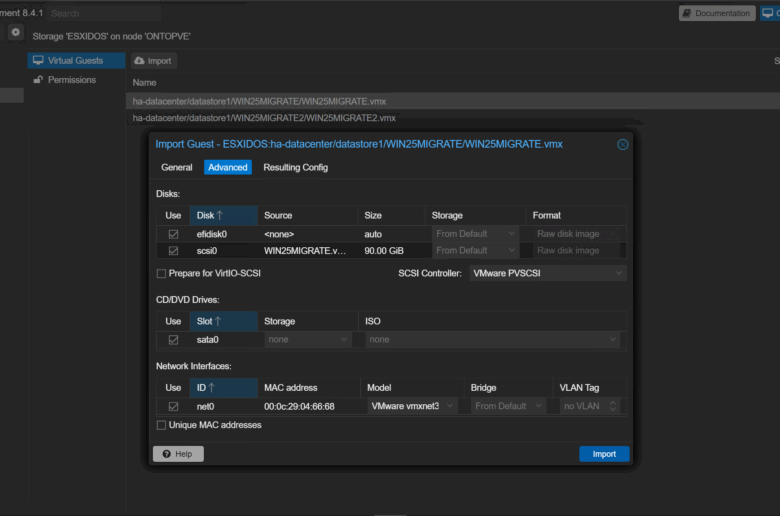This screenshot has width=780, height=516.
Task: Switch to Resulting Config tab
Action: 295,168
